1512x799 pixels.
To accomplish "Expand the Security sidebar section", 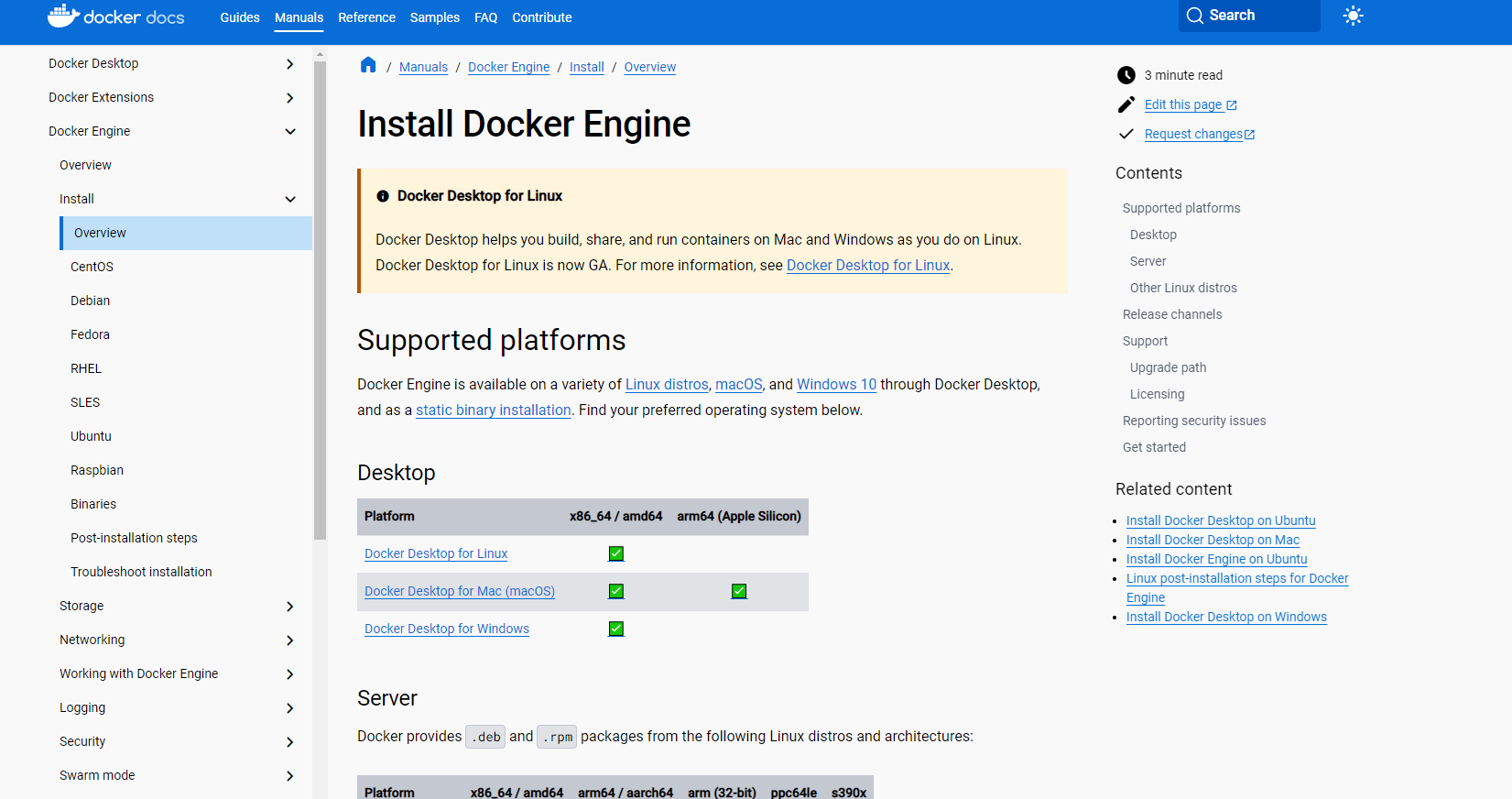I will (x=290, y=742).
